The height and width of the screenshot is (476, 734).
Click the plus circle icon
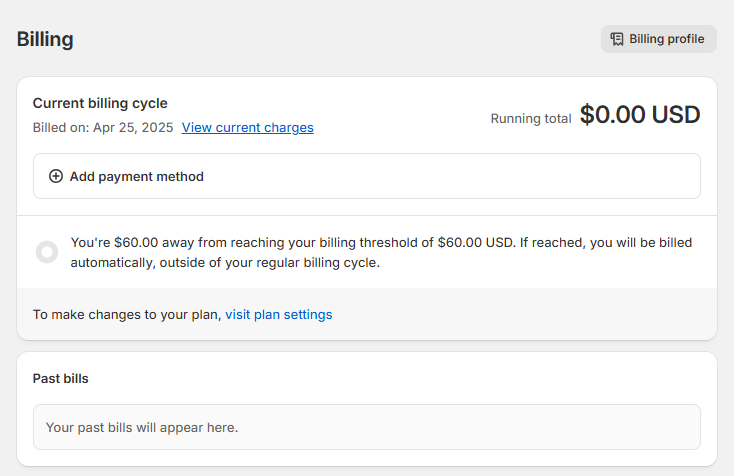point(56,177)
